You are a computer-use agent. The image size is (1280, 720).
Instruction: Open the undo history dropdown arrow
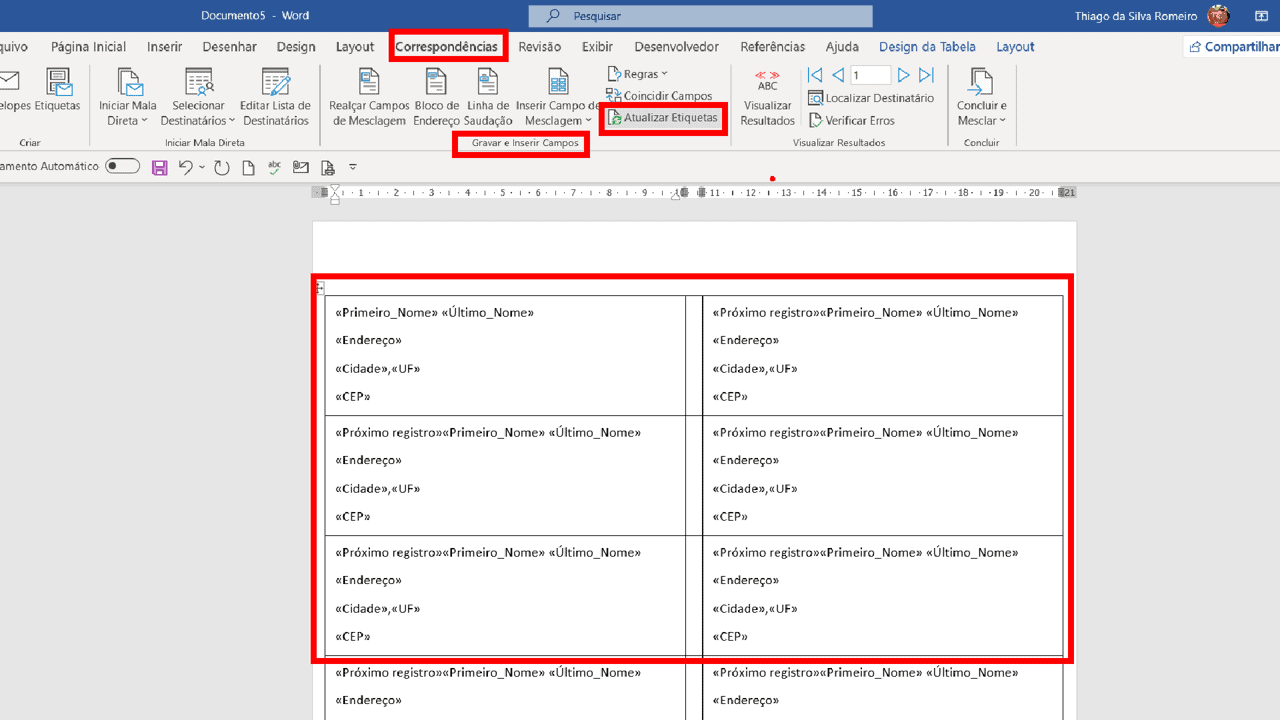[x=202, y=167]
